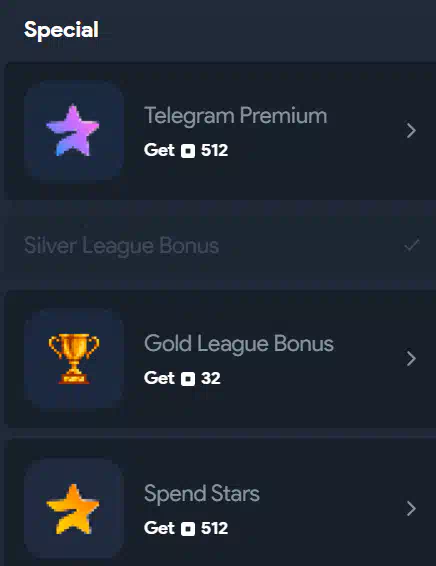Tap Get 32 reward text

[182, 378]
